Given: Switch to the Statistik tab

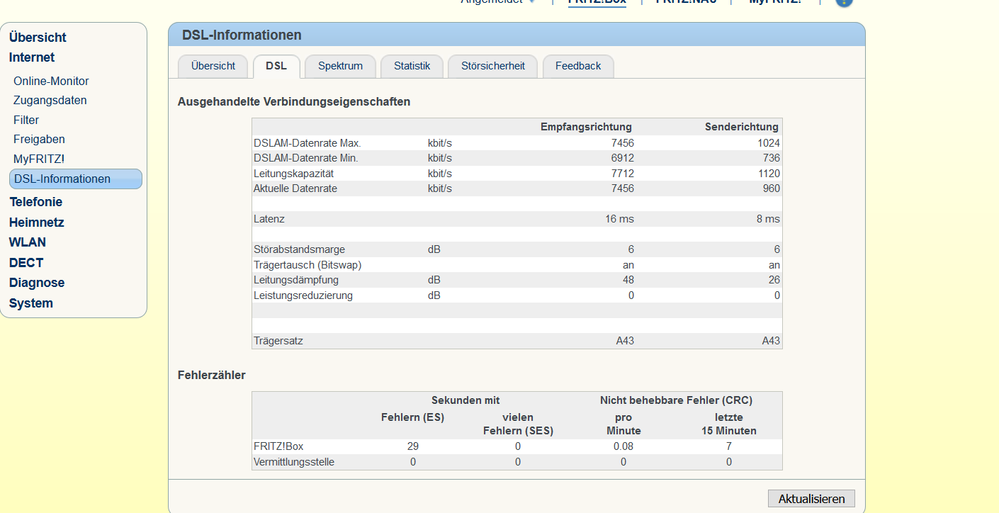Looking at the screenshot, I should coord(411,66).
